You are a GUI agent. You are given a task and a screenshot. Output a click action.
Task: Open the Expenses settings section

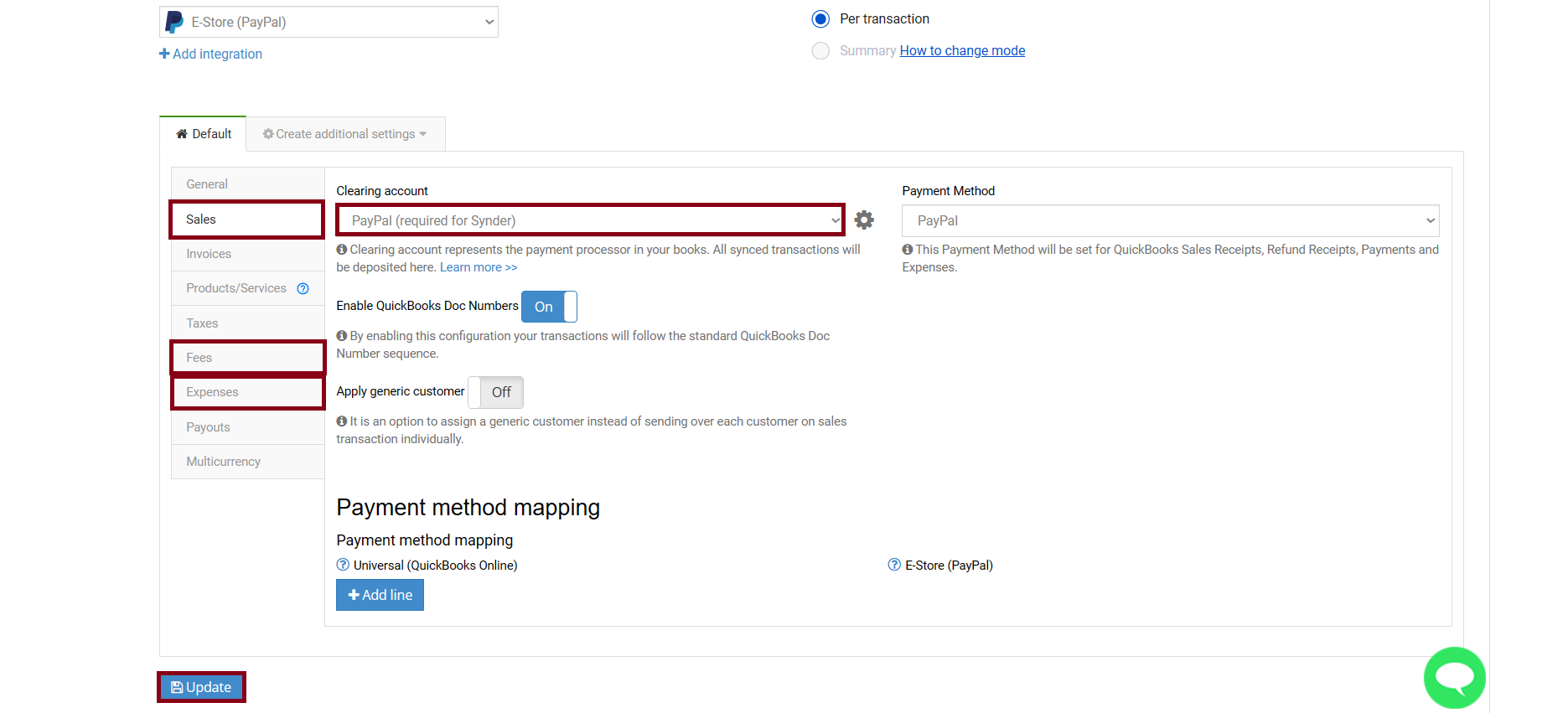[248, 392]
